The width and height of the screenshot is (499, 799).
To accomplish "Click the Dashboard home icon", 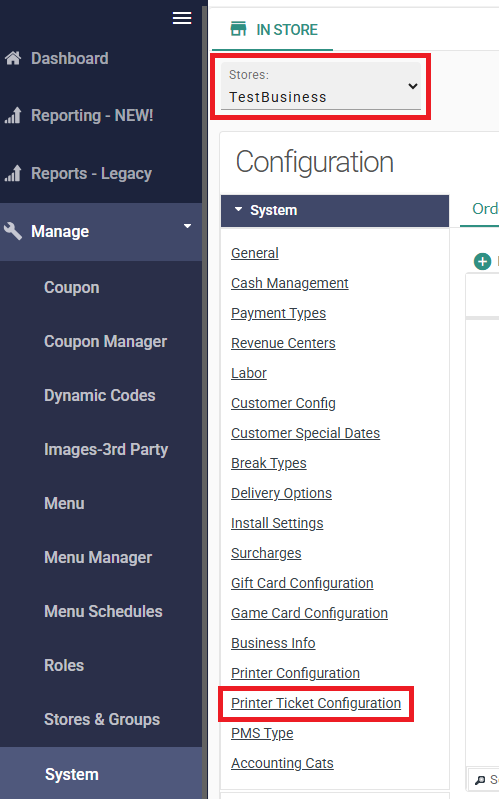I will [13, 58].
